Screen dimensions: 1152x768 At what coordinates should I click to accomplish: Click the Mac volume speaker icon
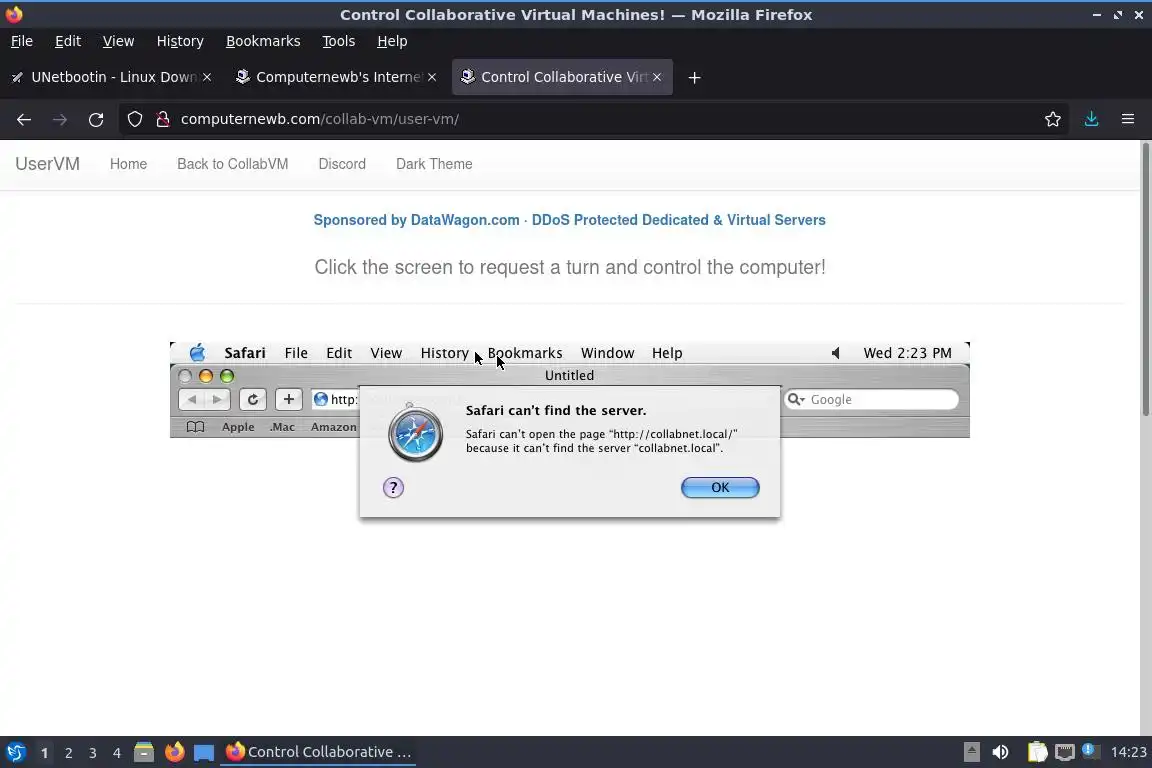pos(836,353)
